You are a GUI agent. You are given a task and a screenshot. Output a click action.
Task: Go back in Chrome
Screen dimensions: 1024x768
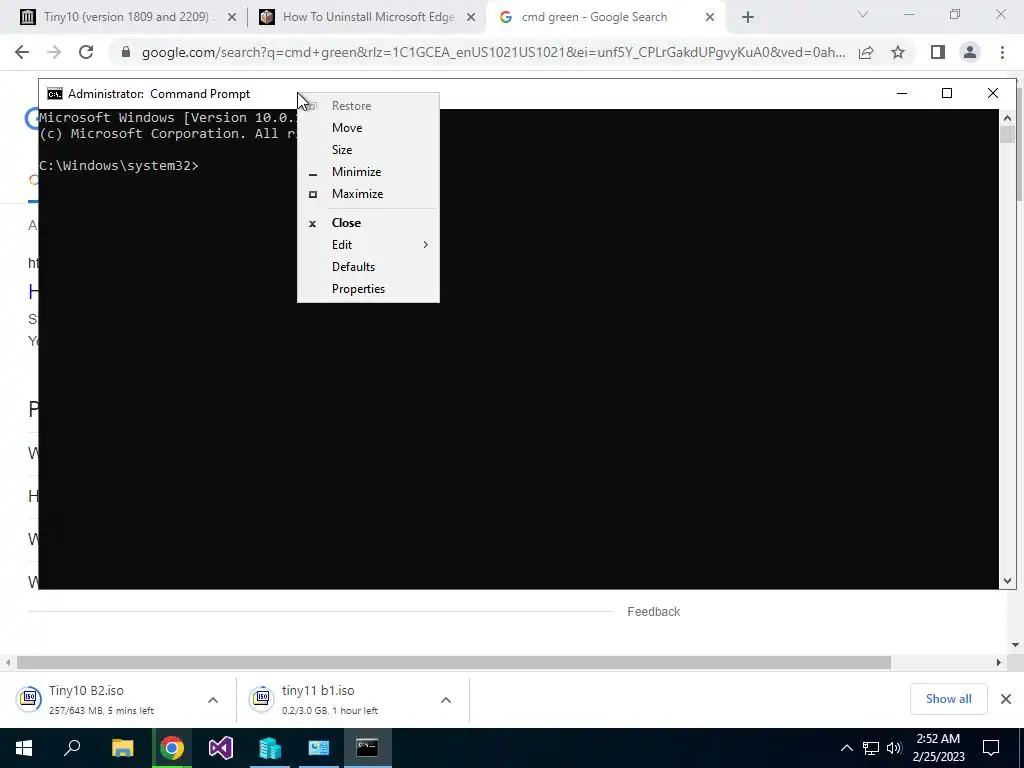(22, 52)
